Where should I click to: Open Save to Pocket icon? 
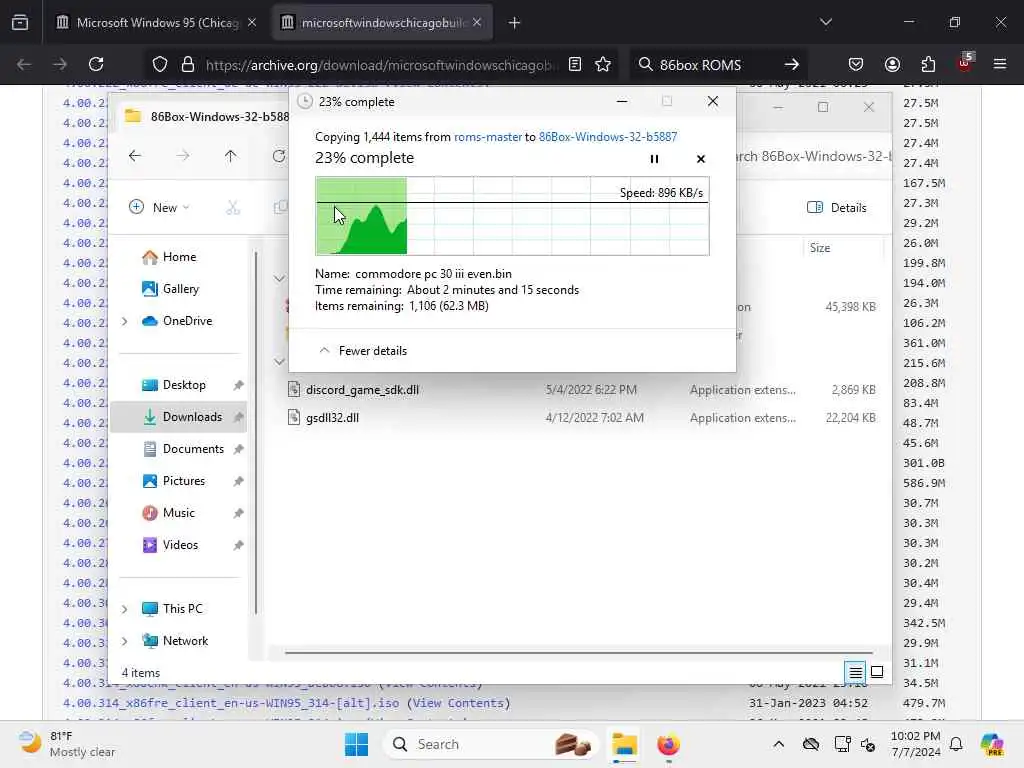click(x=856, y=64)
